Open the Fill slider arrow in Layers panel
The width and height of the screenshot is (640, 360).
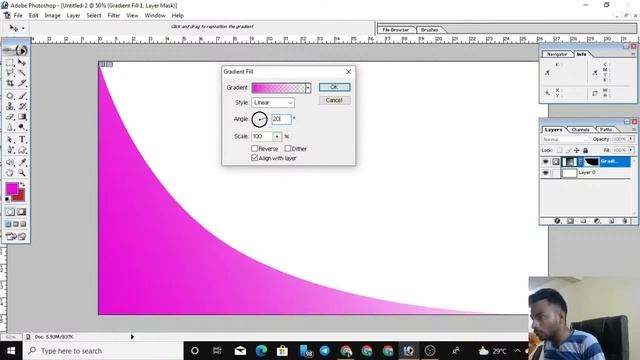coord(631,150)
